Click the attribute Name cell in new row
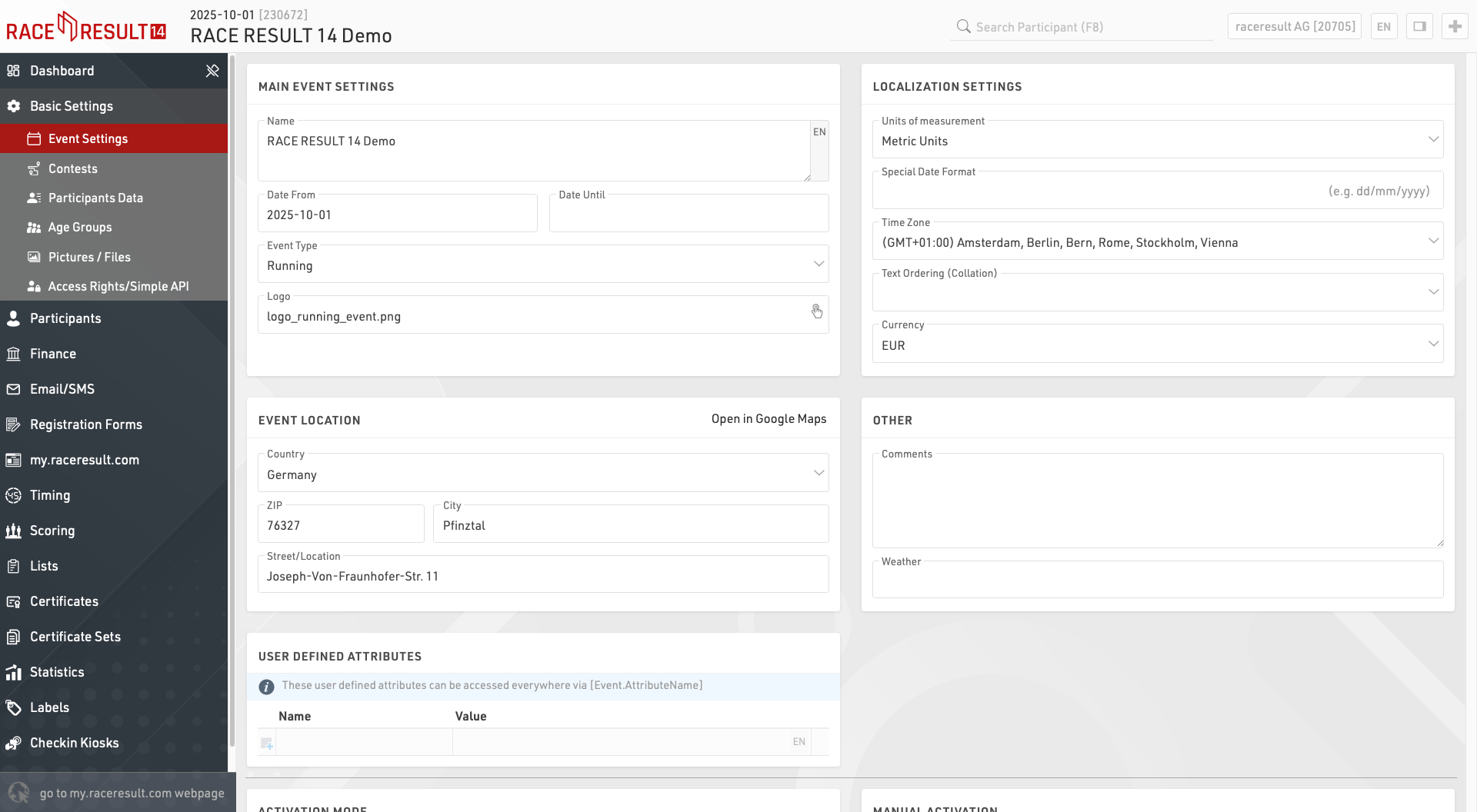This screenshot has width=1477, height=812. 364,742
